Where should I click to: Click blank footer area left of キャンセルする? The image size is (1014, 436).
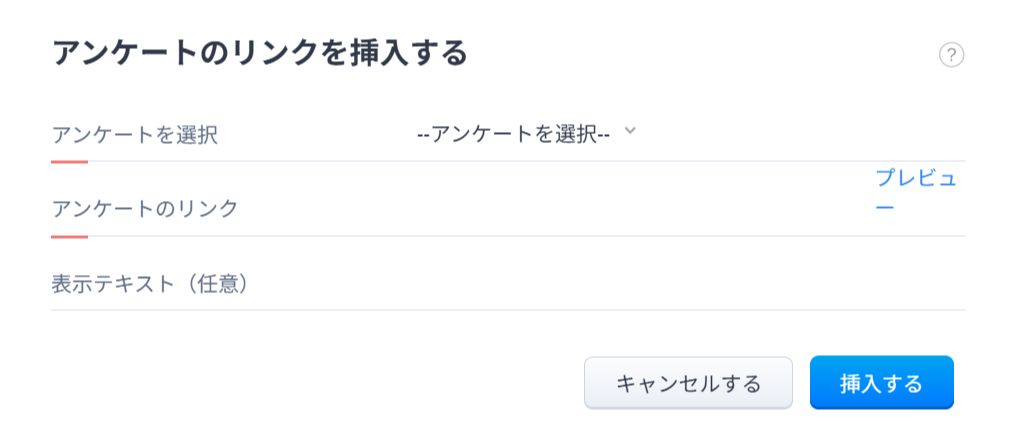[300, 383]
